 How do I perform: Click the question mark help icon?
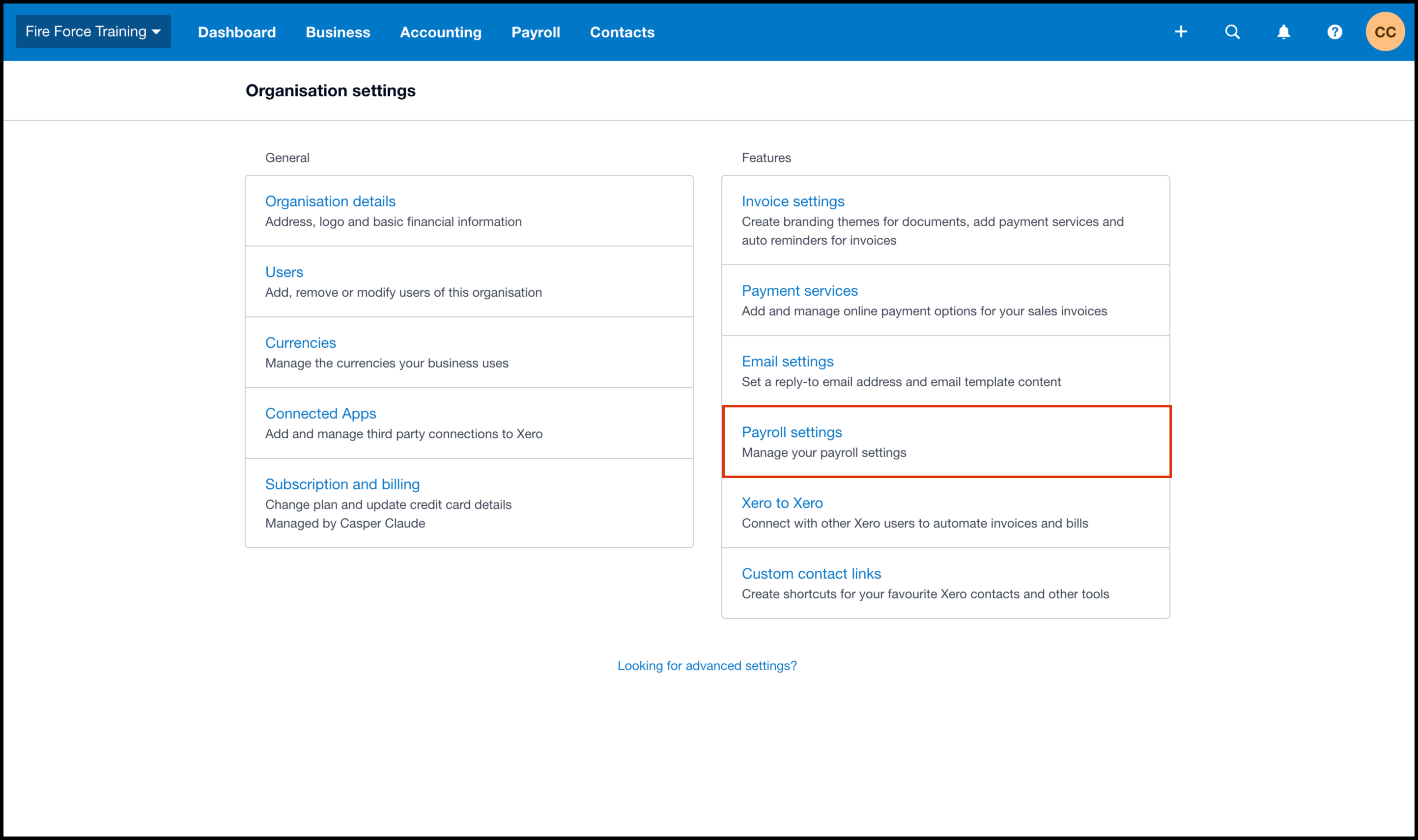[1334, 32]
